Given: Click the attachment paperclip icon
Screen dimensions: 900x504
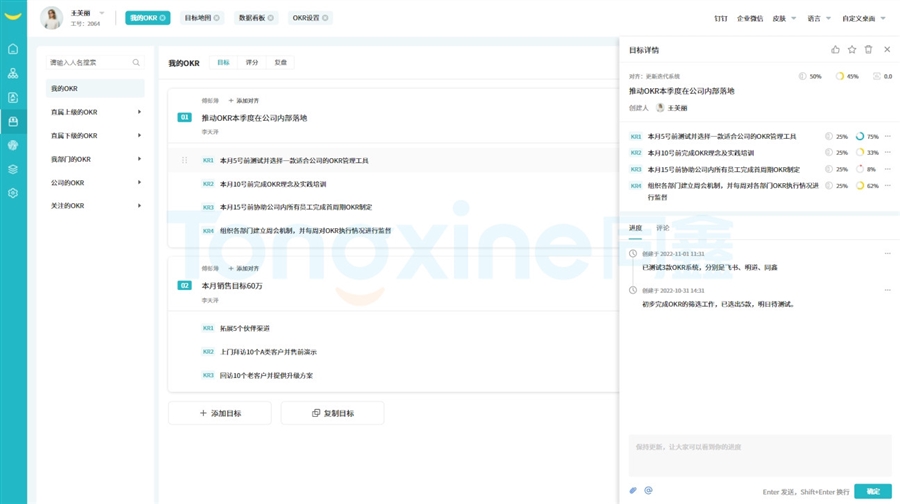Looking at the screenshot, I should [633, 491].
